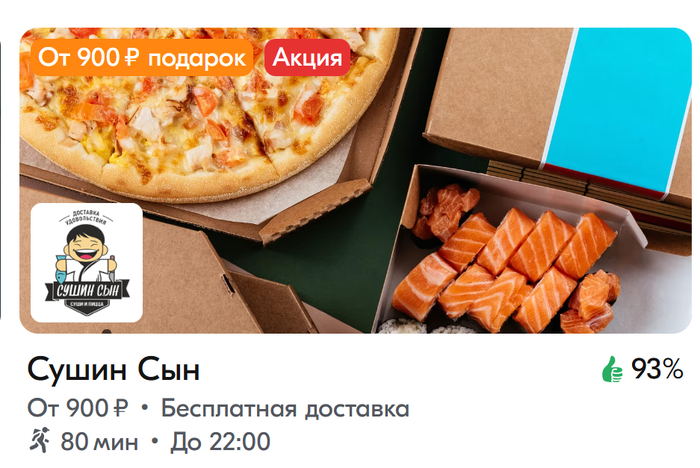The width and height of the screenshot is (700, 468).
Task: Select the Сушин Сын restaurant logo thumbnail
Action: (87, 263)
